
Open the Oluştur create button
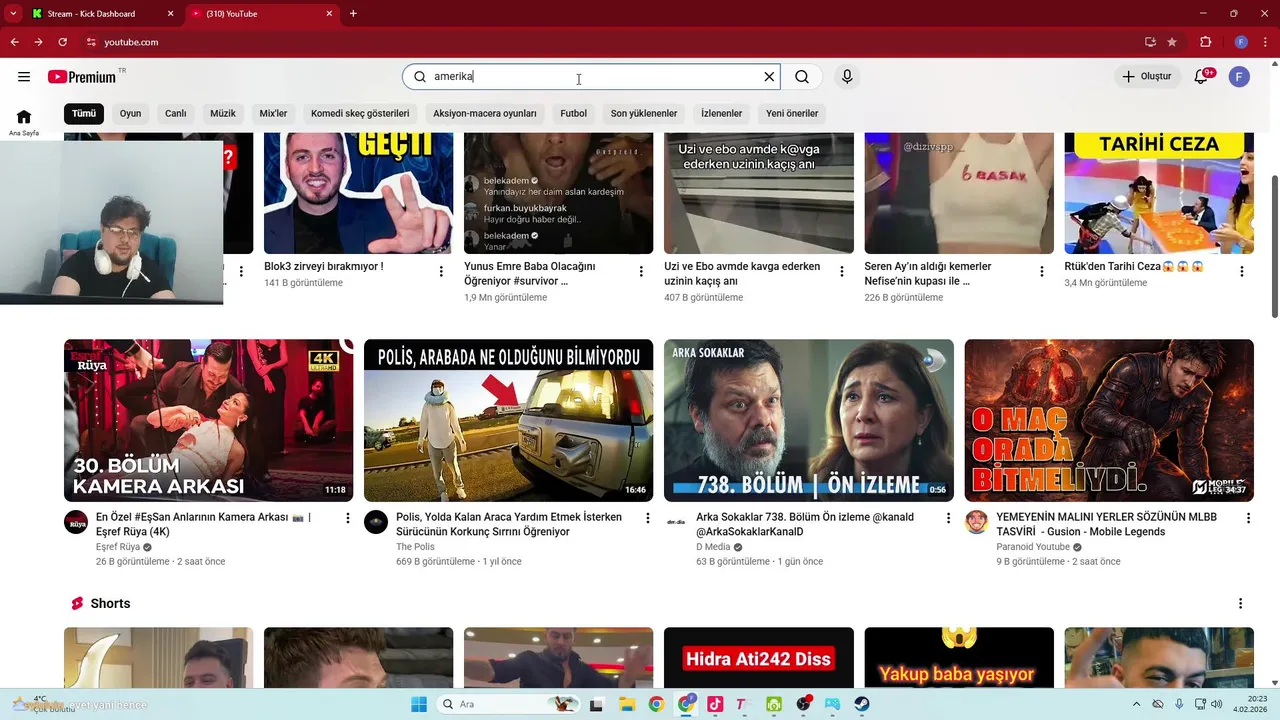pyautogui.click(x=1147, y=77)
